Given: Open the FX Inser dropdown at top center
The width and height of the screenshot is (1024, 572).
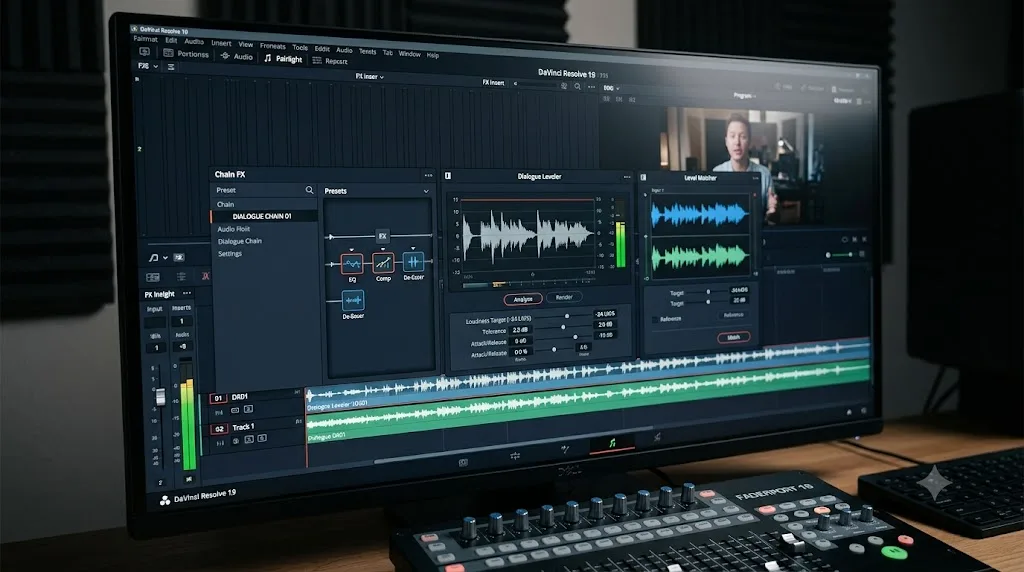Looking at the screenshot, I should click(x=370, y=76).
